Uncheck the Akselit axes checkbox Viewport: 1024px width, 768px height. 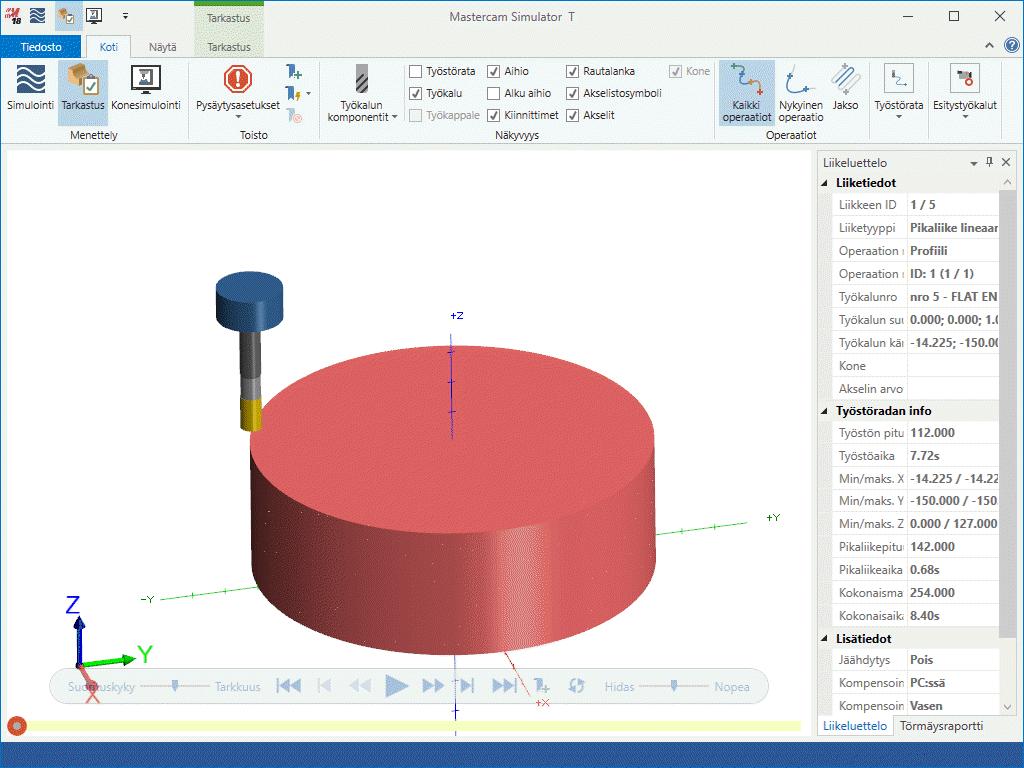pos(573,116)
